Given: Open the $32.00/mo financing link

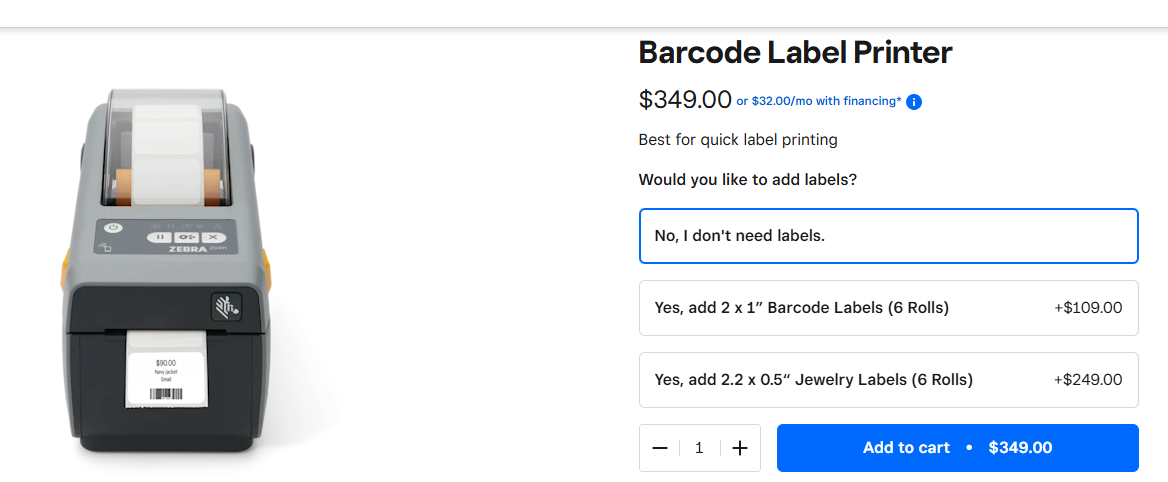Looking at the screenshot, I should 819,101.
